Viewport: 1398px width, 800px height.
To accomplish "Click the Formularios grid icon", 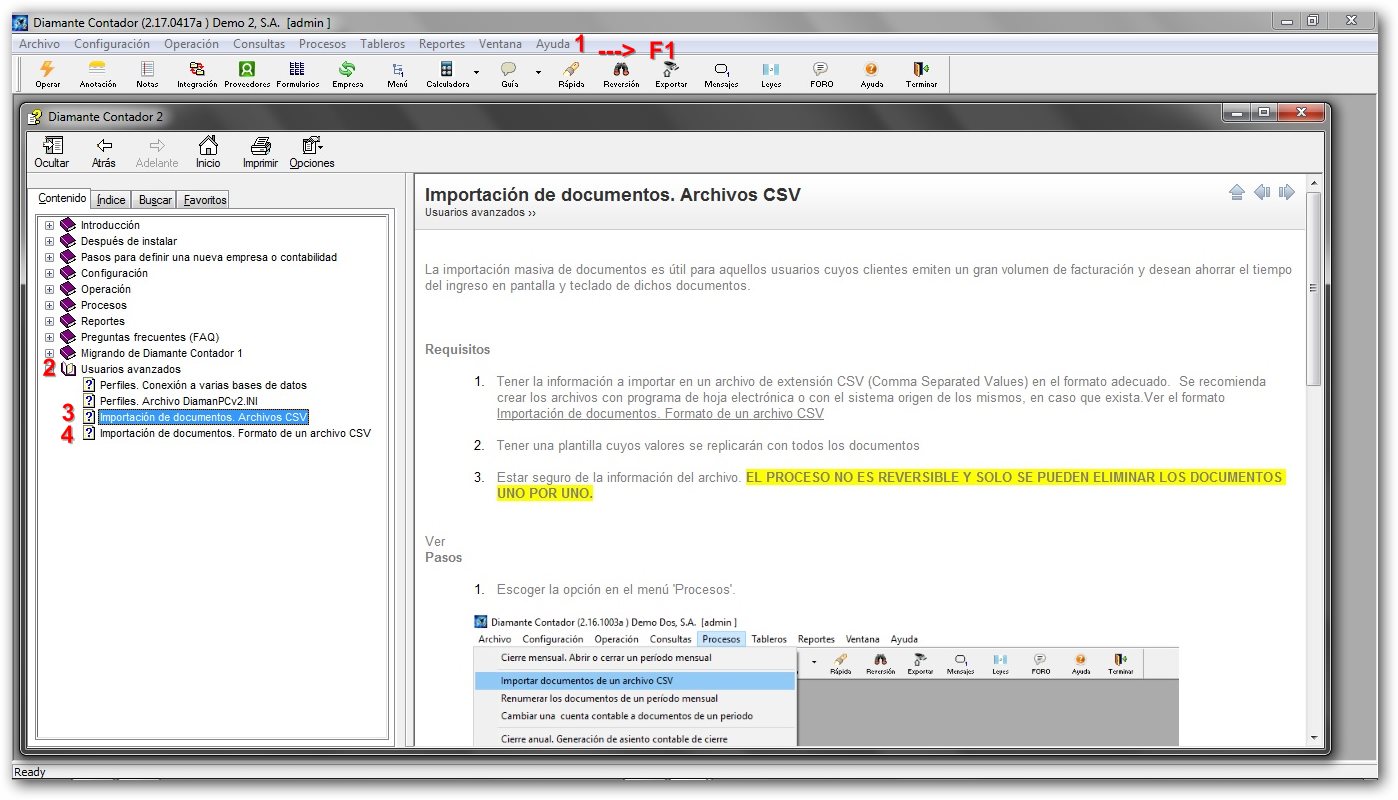I will [x=297, y=69].
